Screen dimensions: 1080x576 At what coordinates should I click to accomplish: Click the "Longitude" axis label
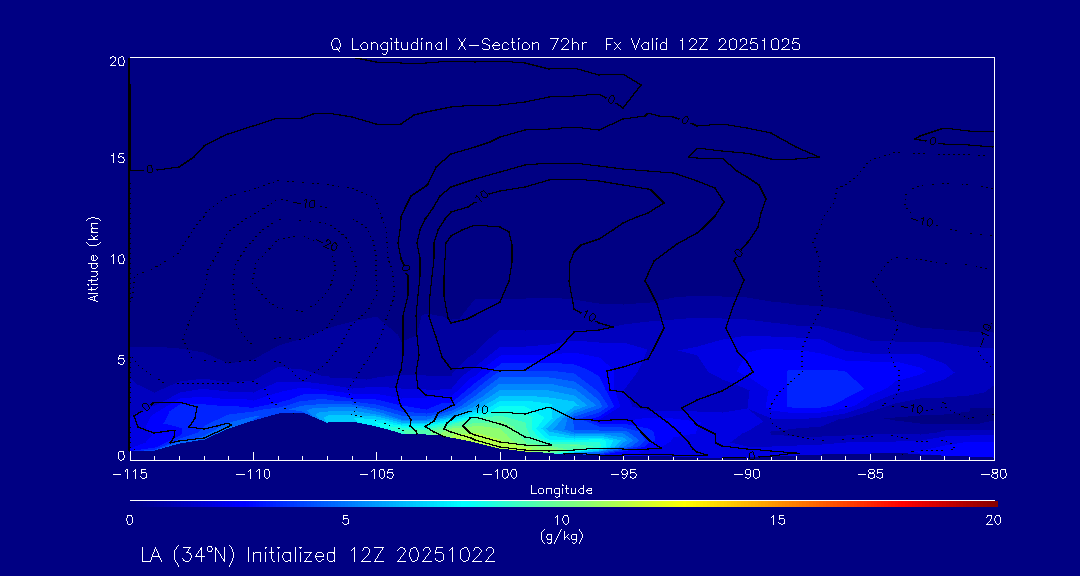(561, 491)
